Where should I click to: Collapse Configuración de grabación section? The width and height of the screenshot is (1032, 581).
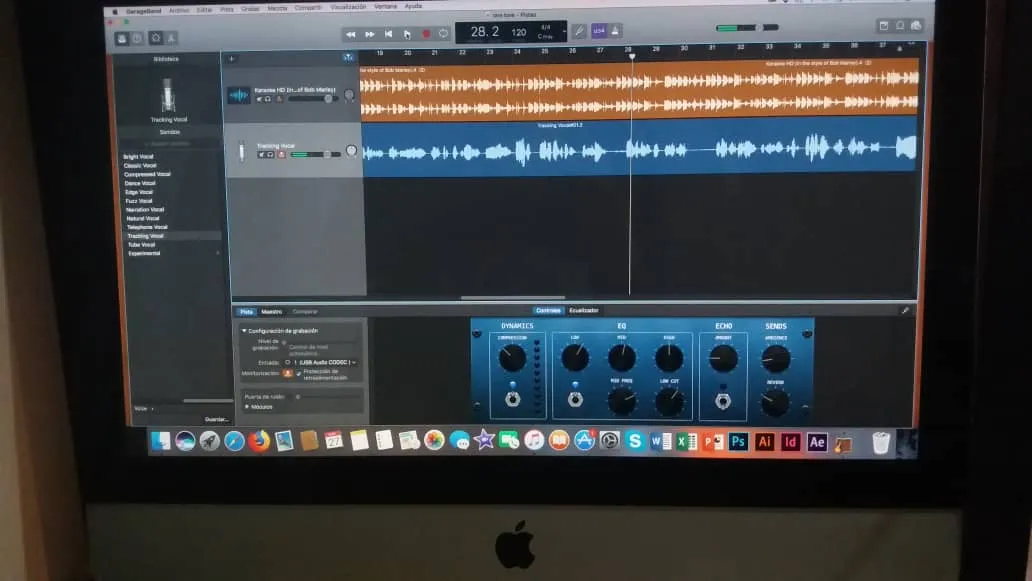coord(244,331)
